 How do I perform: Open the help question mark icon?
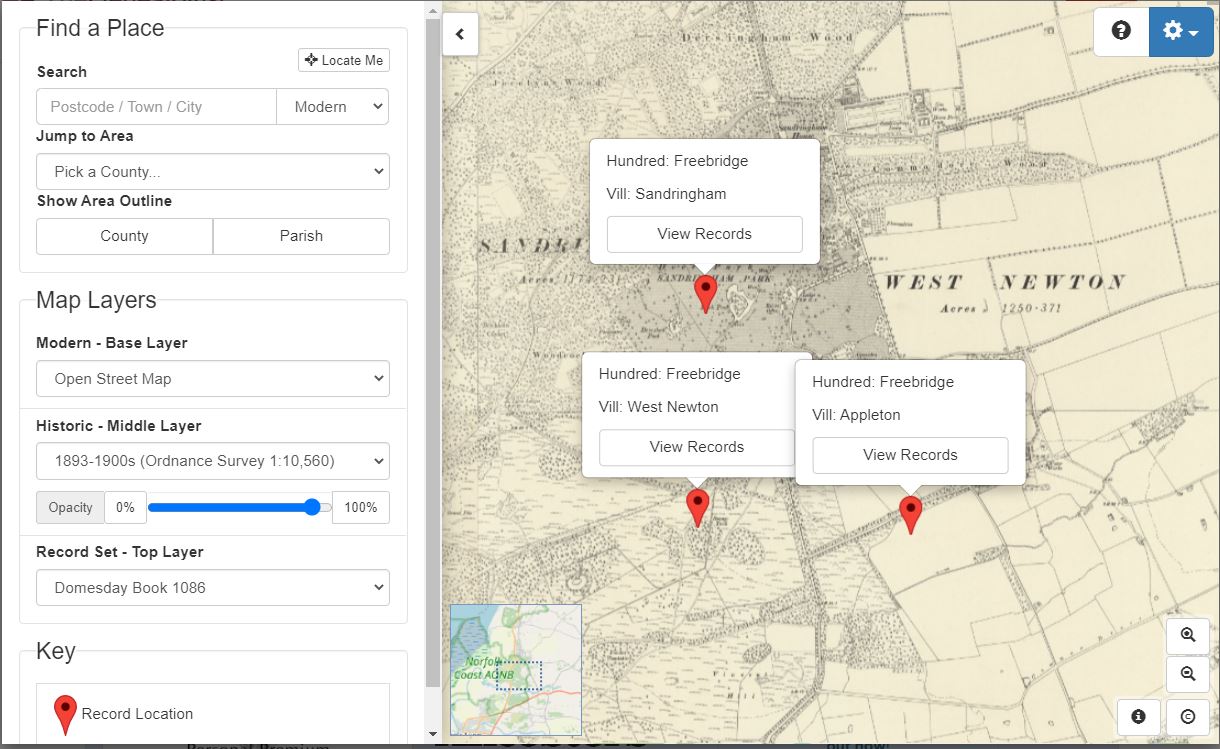(x=1121, y=32)
